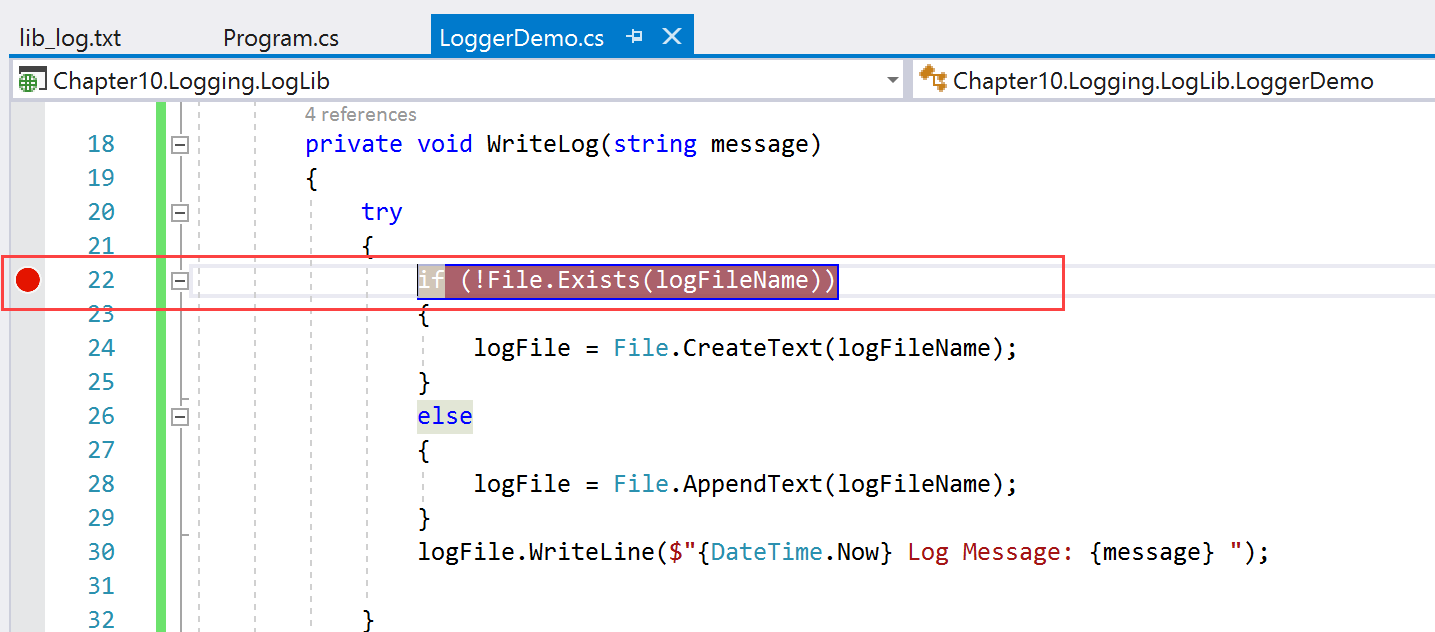Remove the red breakpoint on line 22
Image resolution: width=1435 pixels, height=632 pixels.
point(28,281)
